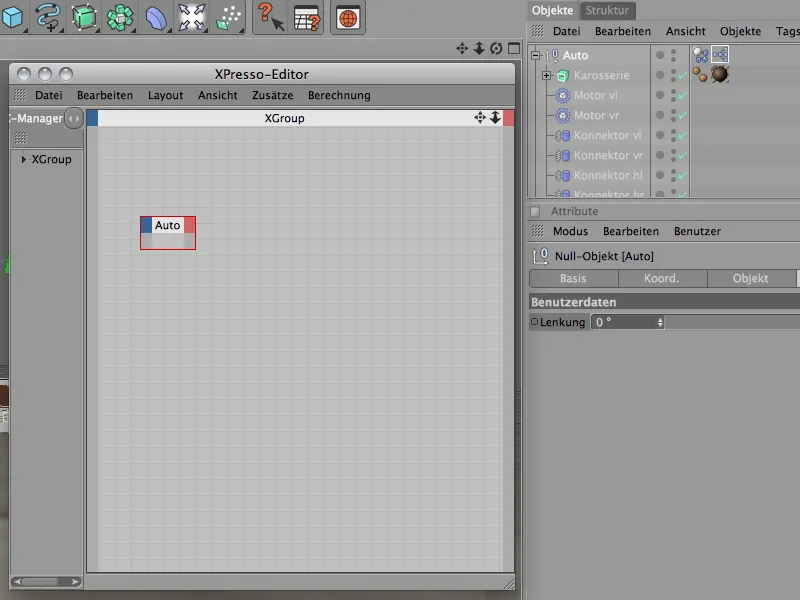
Task: Click the red output port on Auto node
Action: point(189,225)
